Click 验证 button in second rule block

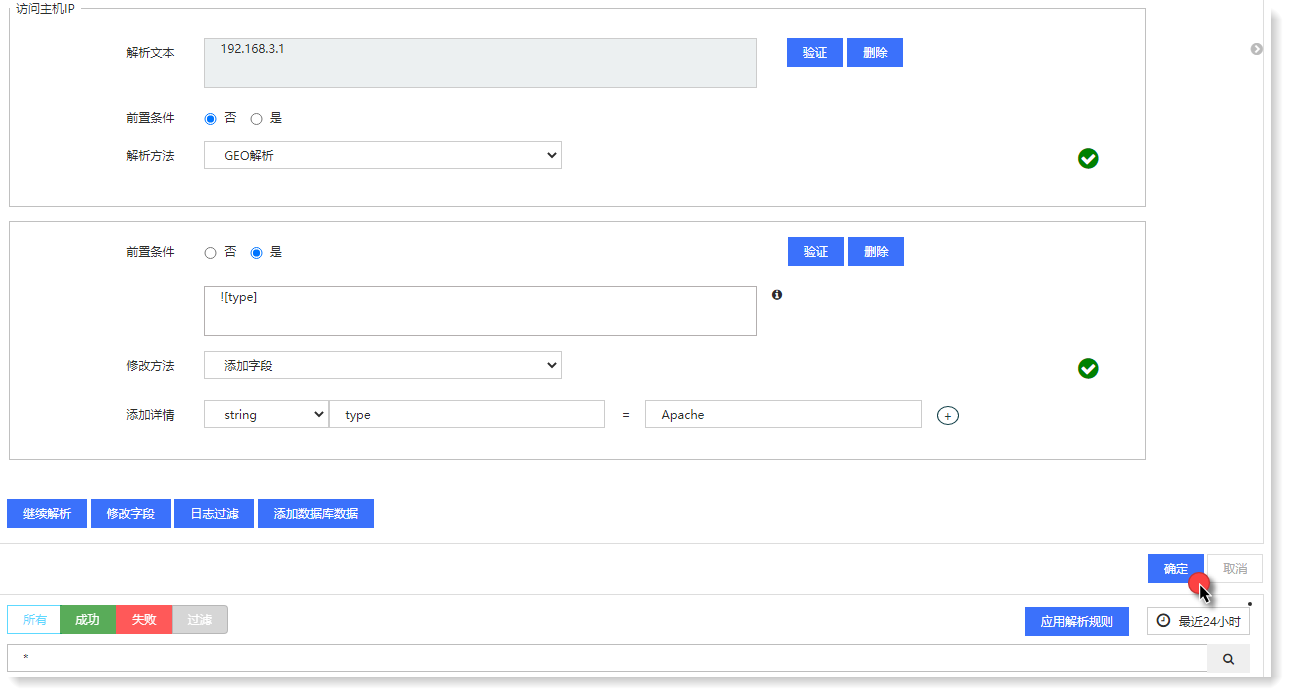[x=816, y=252]
